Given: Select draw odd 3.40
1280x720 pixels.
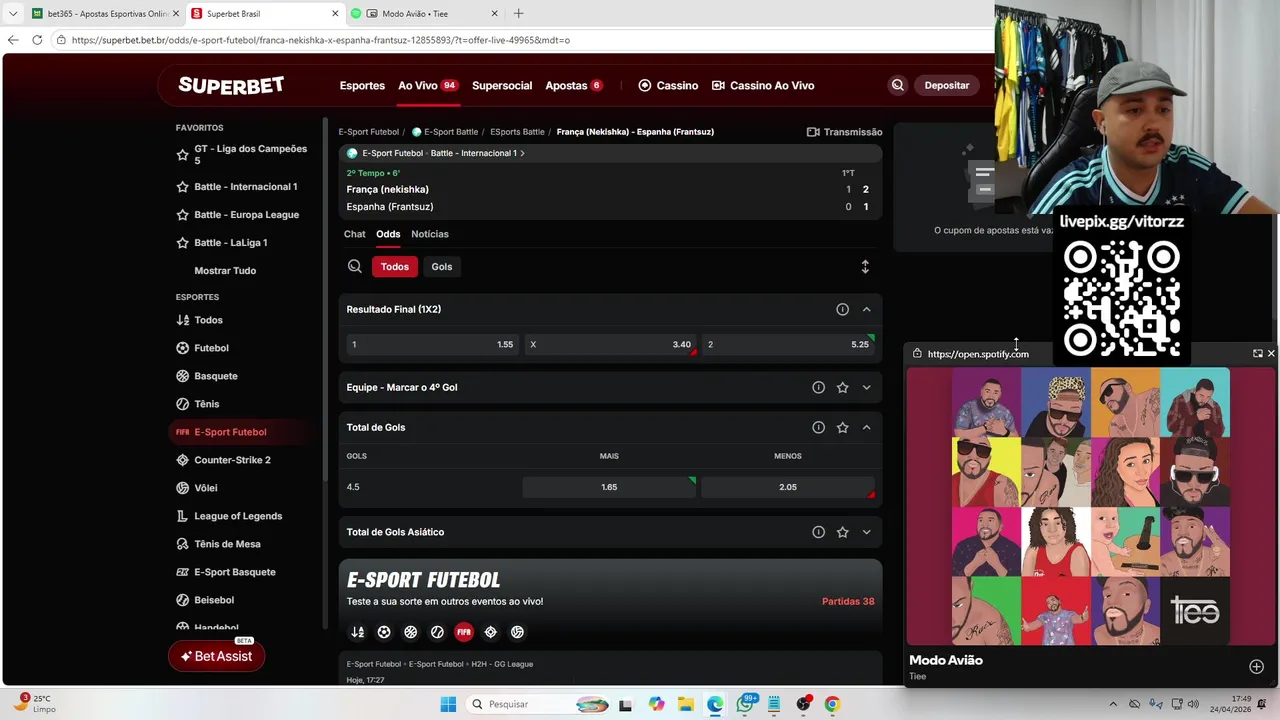Looking at the screenshot, I should pos(610,344).
